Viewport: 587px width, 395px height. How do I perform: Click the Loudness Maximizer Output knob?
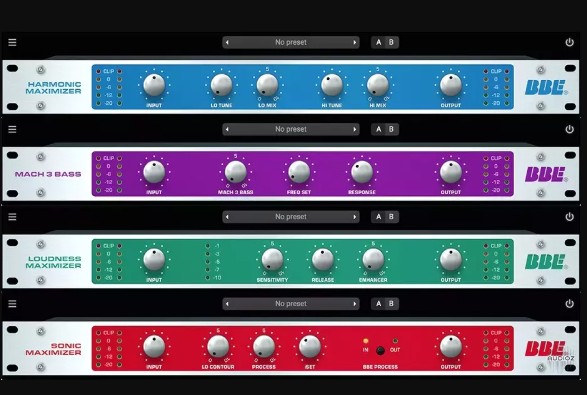451,259
